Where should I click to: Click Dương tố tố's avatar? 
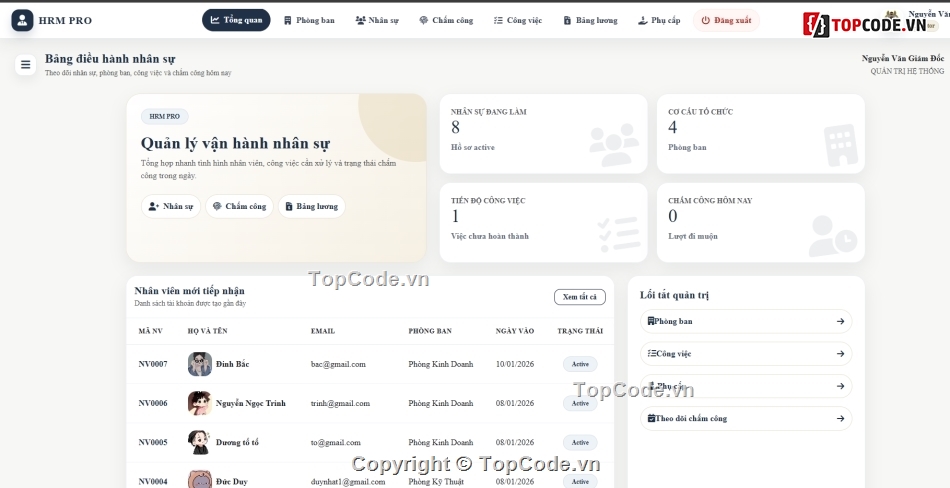(x=200, y=443)
